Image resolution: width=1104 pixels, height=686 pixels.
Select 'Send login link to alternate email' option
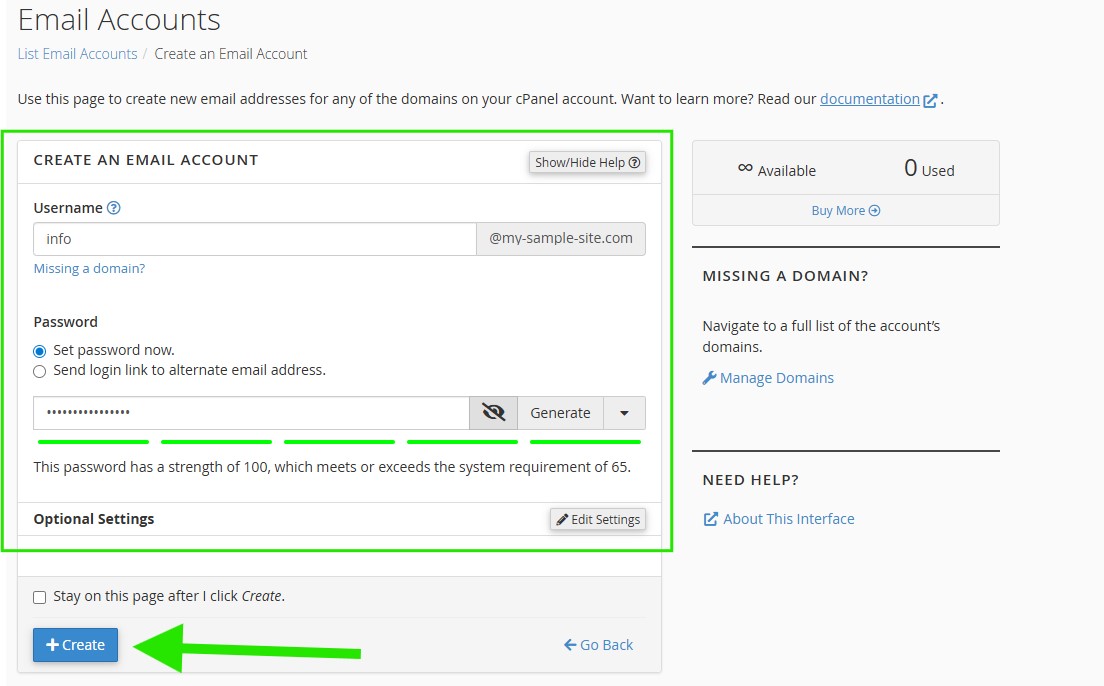point(40,371)
